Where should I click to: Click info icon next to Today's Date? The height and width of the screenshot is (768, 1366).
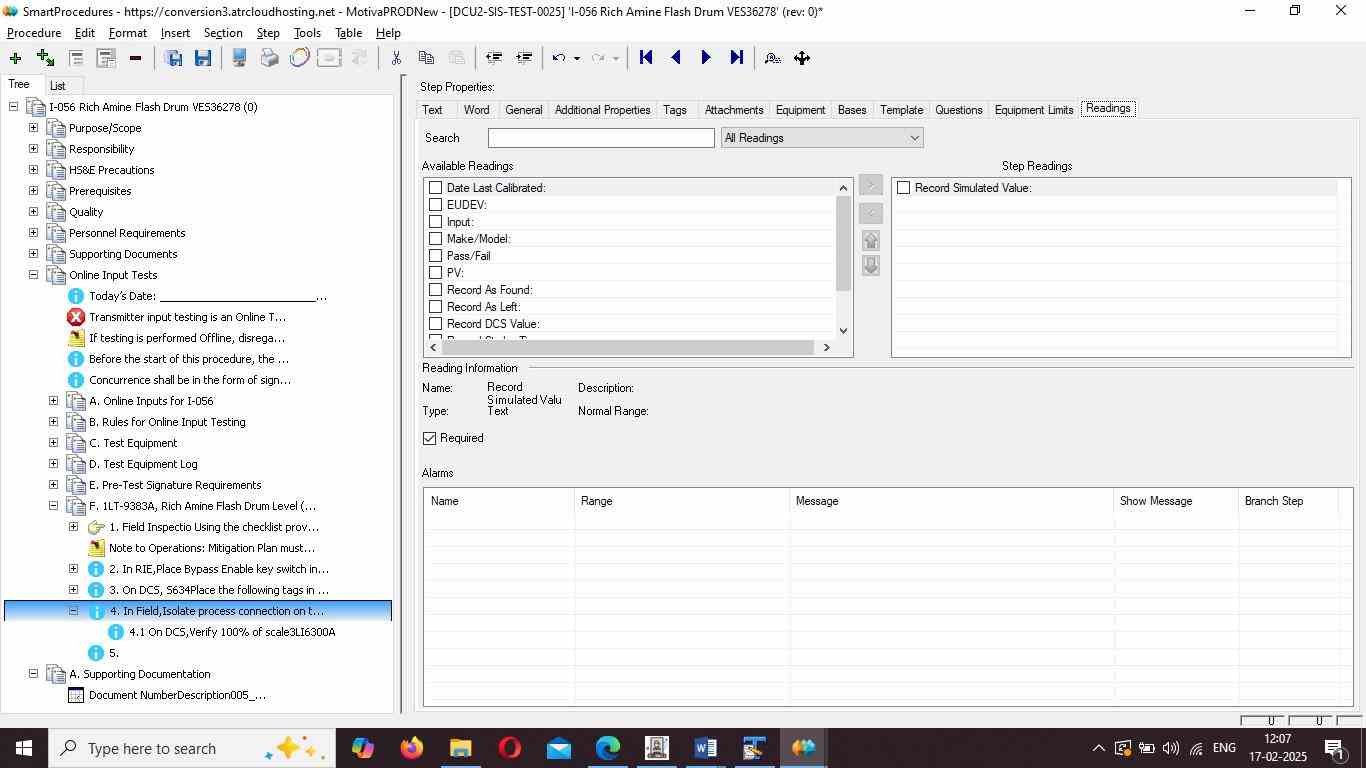pyautogui.click(x=76, y=296)
